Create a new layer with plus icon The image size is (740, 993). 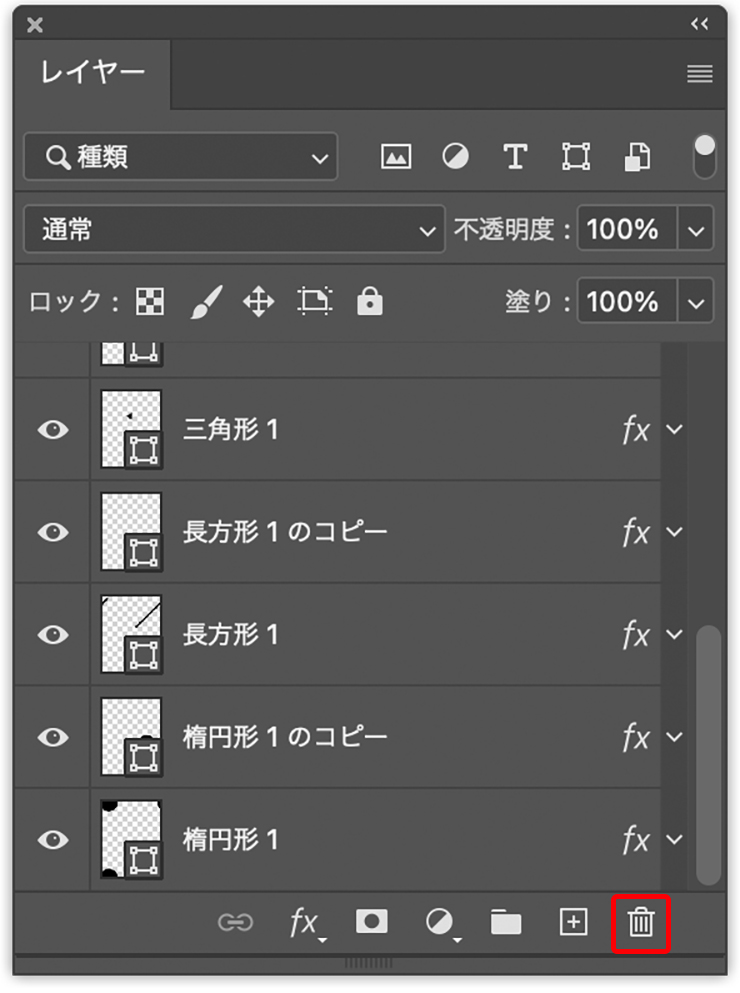pos(573,921)
